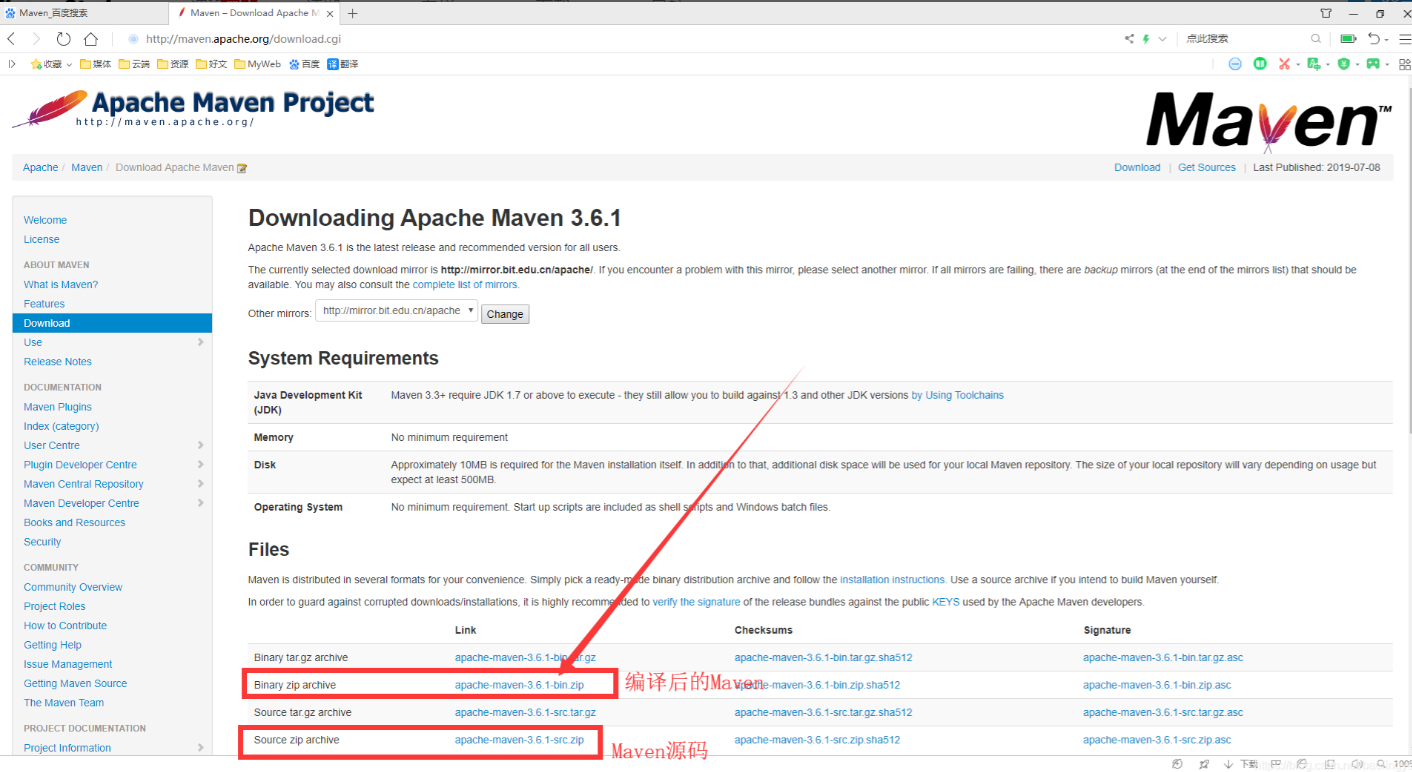Screen dimensions: 1412x772
Task: Open the 翻译 translate bookmark
Action: pyautogui.click(x=342, y=64)
